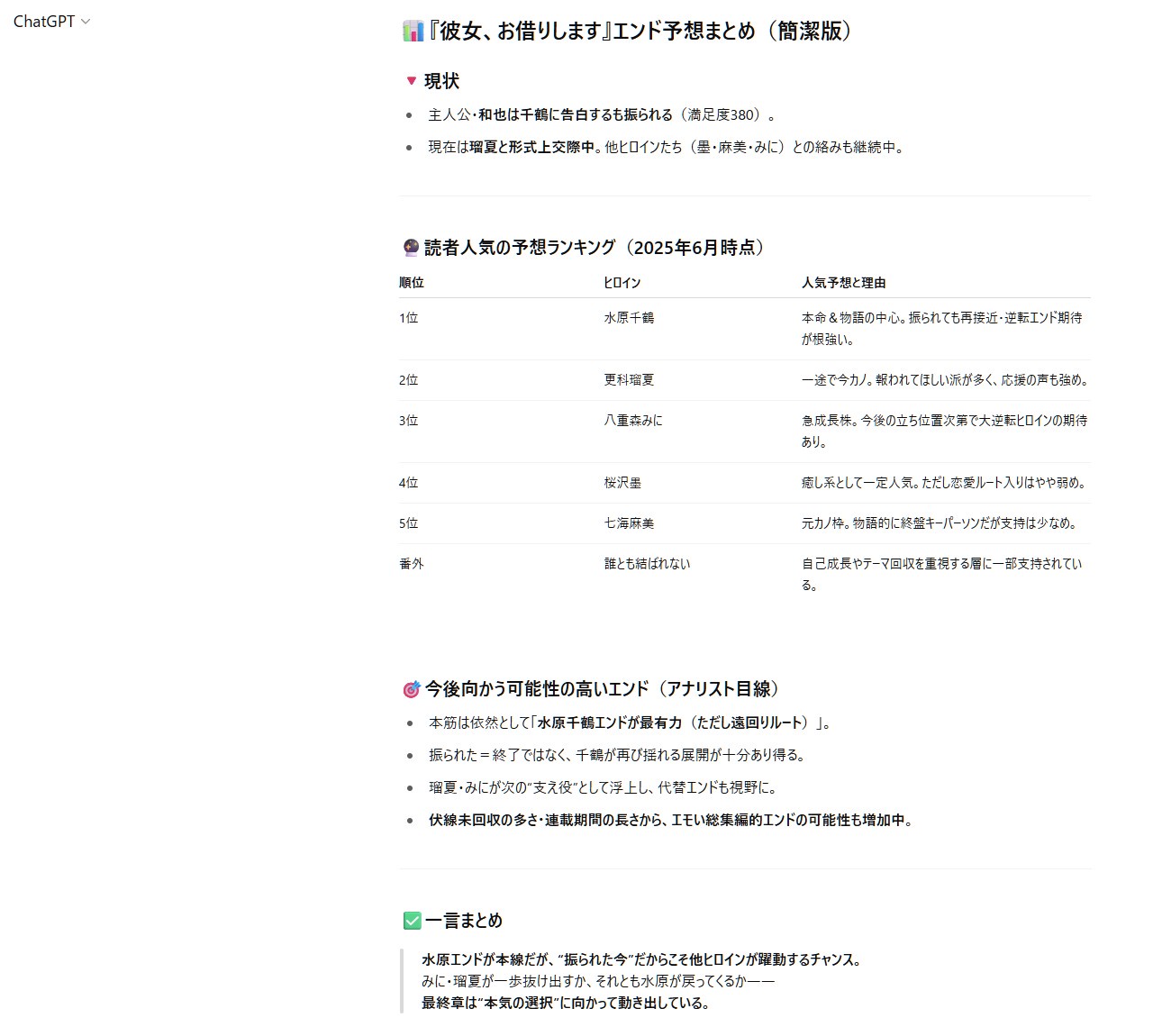Click the 5位 rank cell
Viewport: 1153px width, 1036px height.
tap(409, 523)
